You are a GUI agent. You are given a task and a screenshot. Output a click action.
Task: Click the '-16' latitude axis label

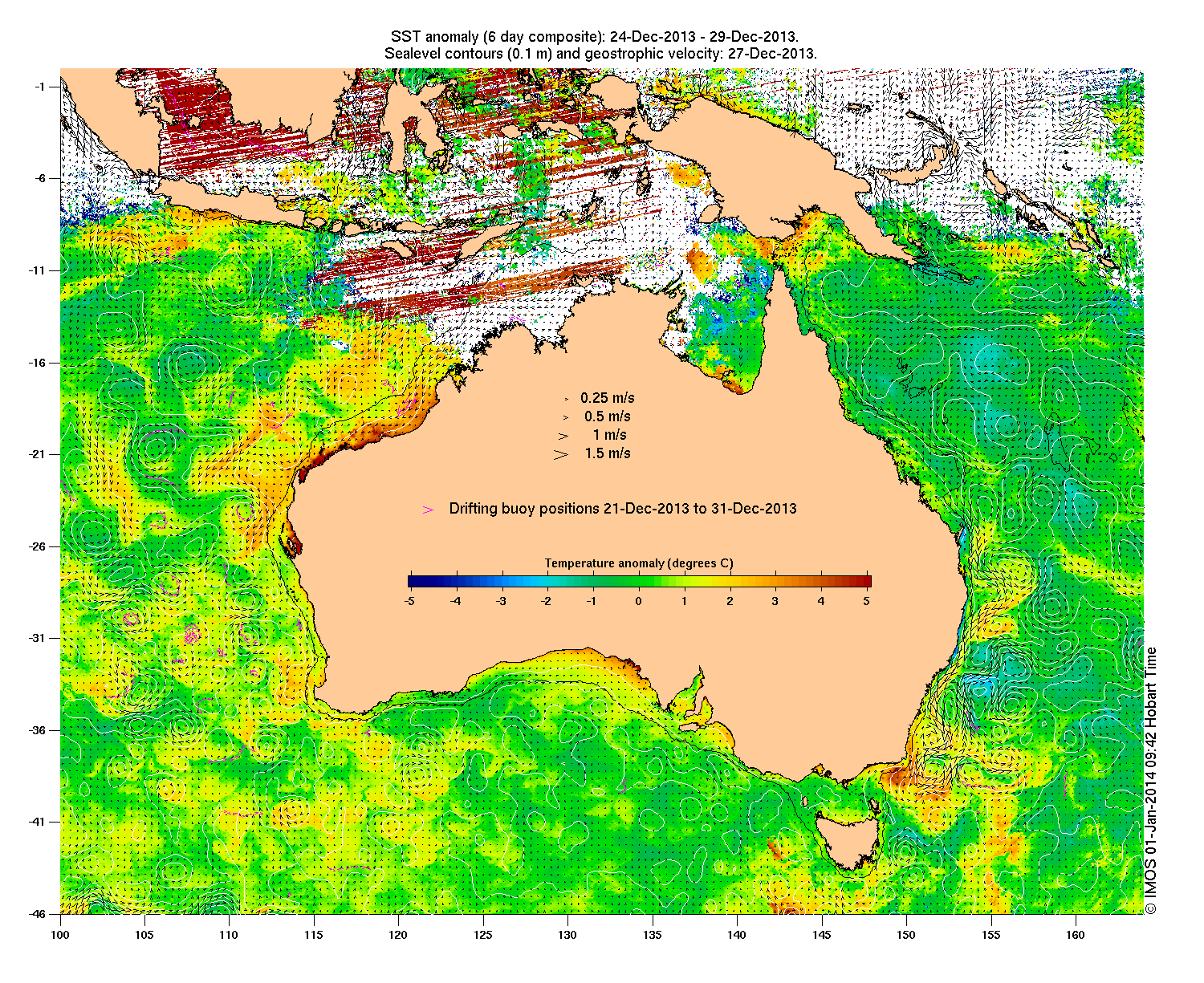(x=38, y=363)
